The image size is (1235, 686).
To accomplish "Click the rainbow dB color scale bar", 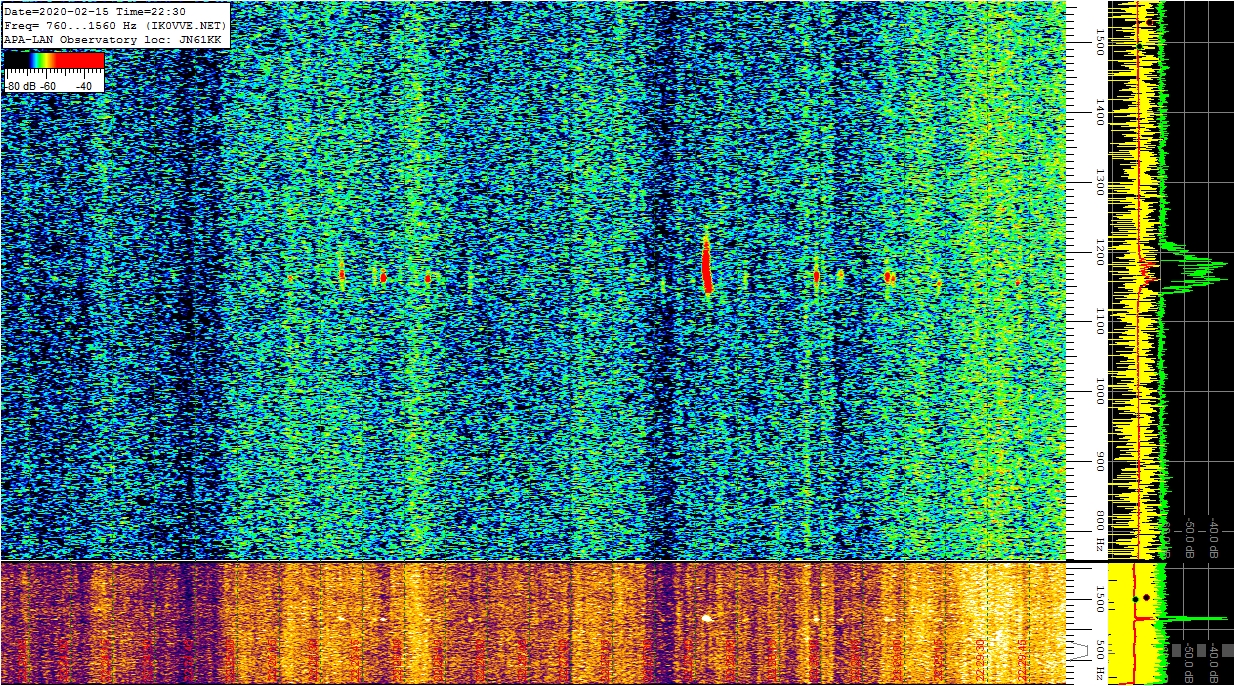I will pos(54,61).
